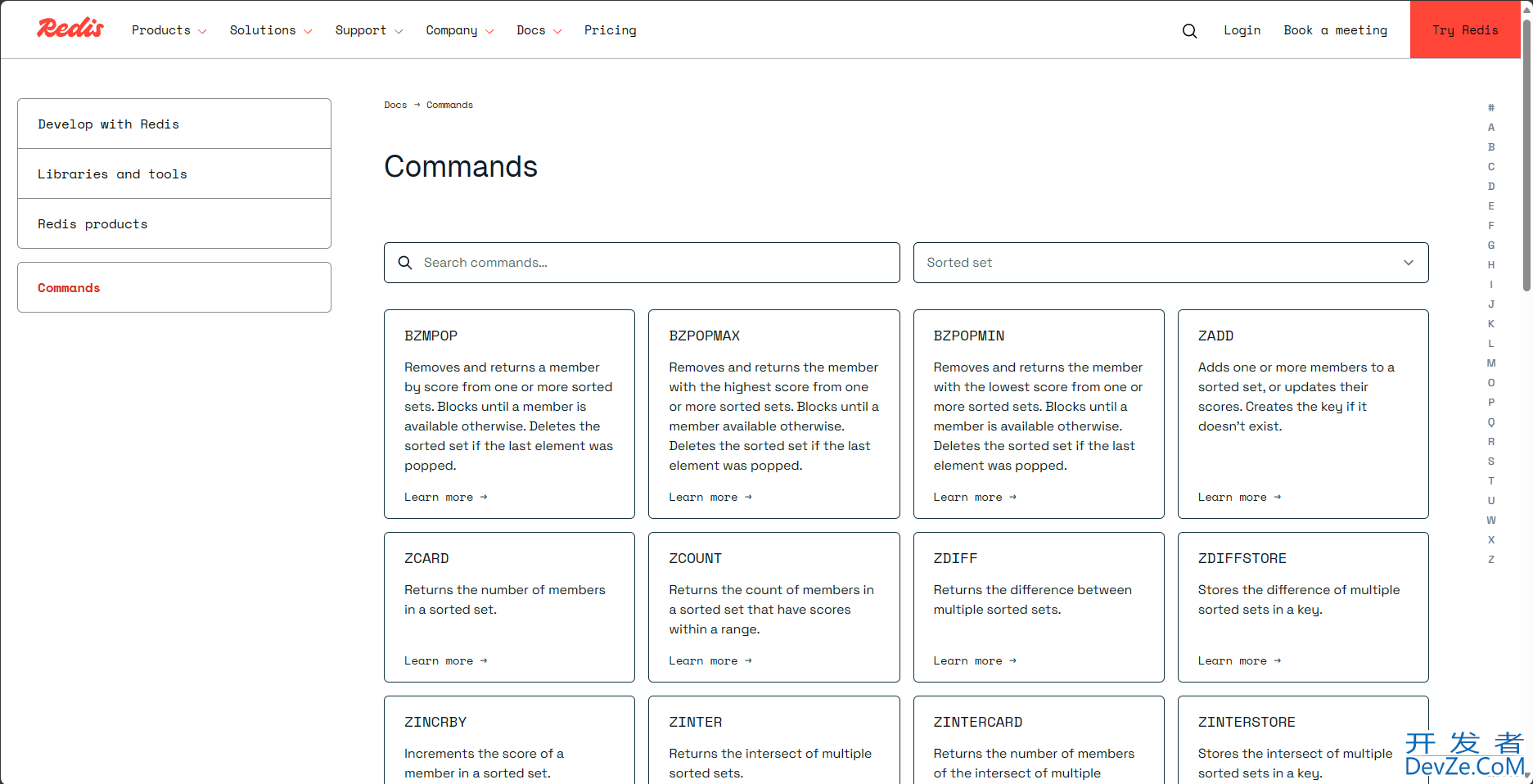
Task: Expand the Support menu
Action: pos(369,30)
